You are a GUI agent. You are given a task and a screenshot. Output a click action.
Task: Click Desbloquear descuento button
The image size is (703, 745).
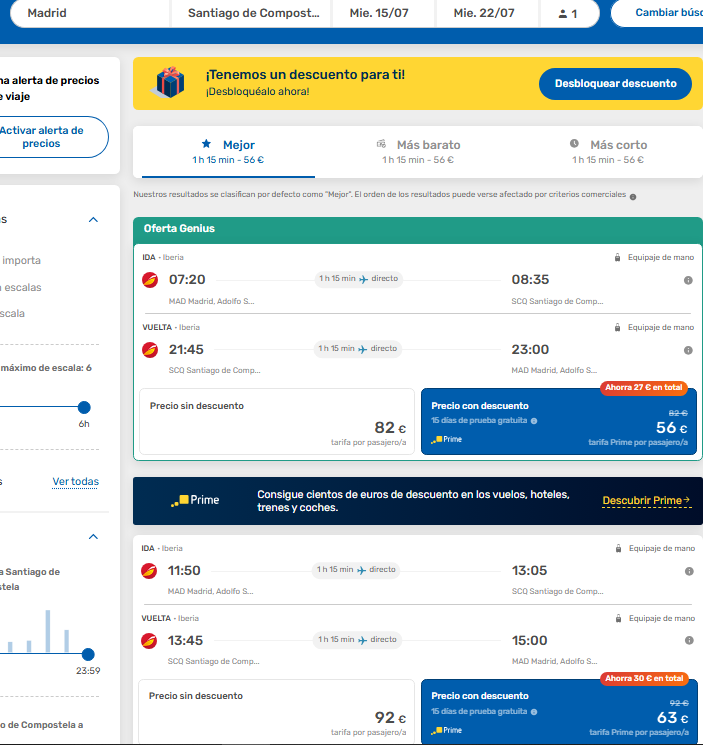[615, 84]
